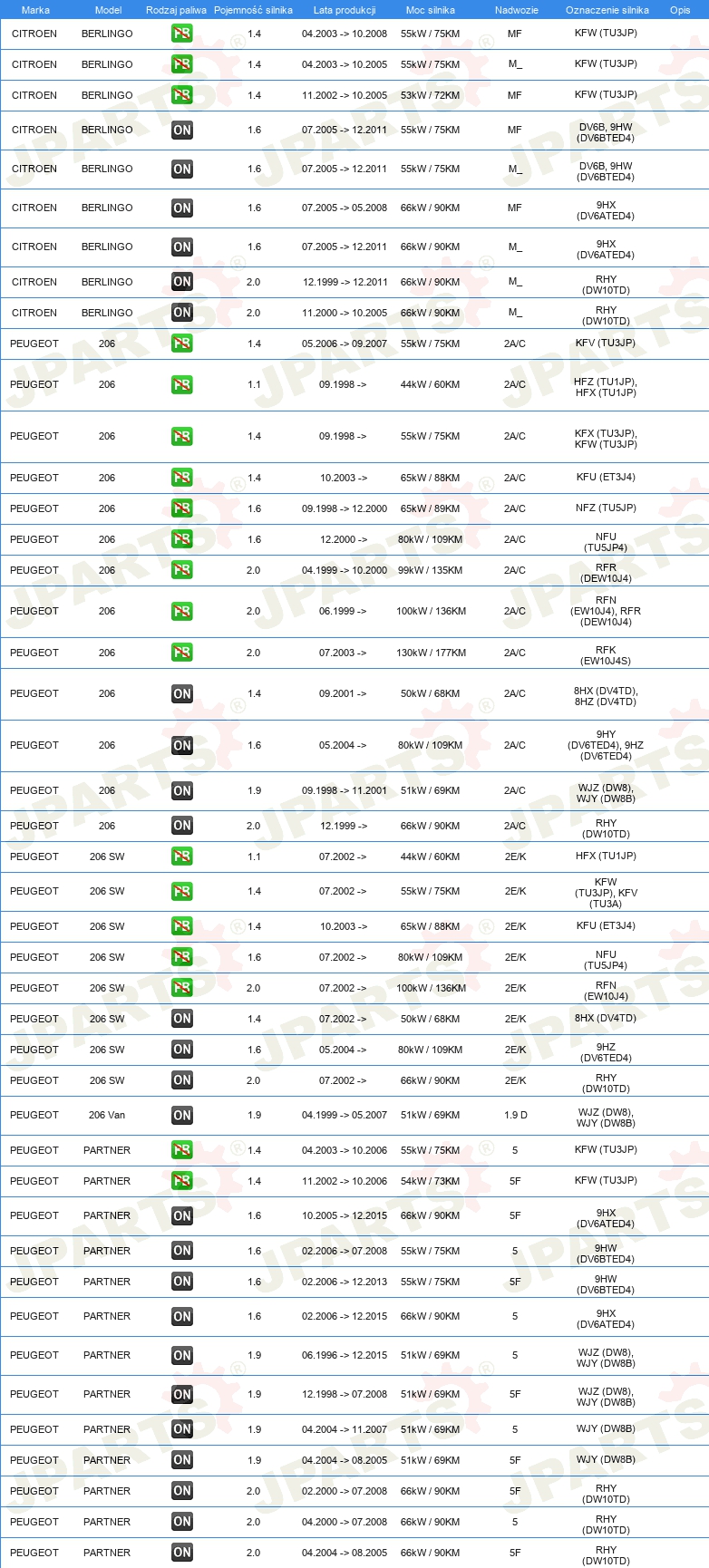
Task: Click the KFX (TU3JP), KFW (TU3JP) engine code
Action: (606, 439)
